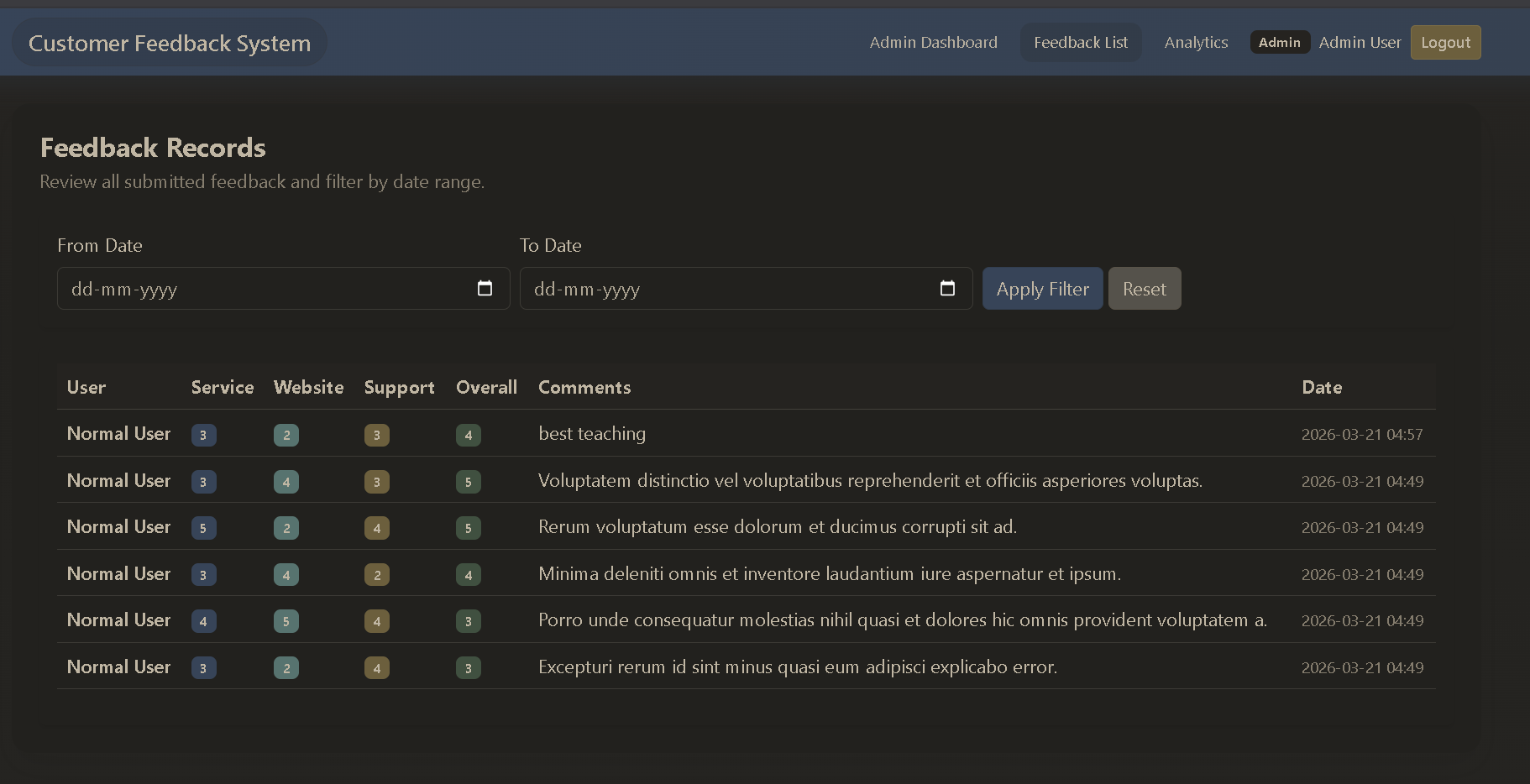This screenshot has height=784, width=1530.
Task: Open calendar picker in To Date field
Action: [x=947, y=289]
